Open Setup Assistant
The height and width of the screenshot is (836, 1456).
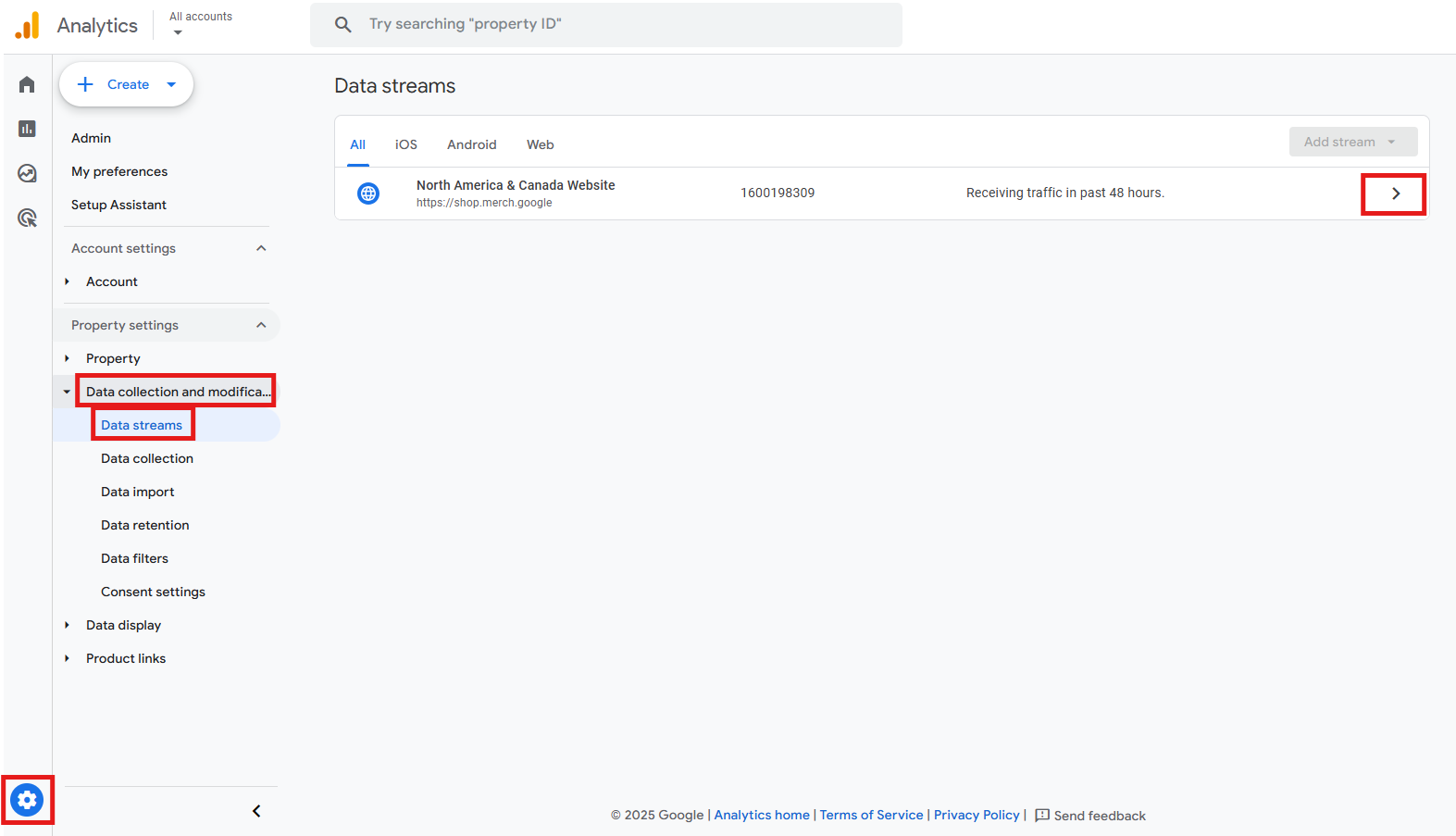pos(118,205)
